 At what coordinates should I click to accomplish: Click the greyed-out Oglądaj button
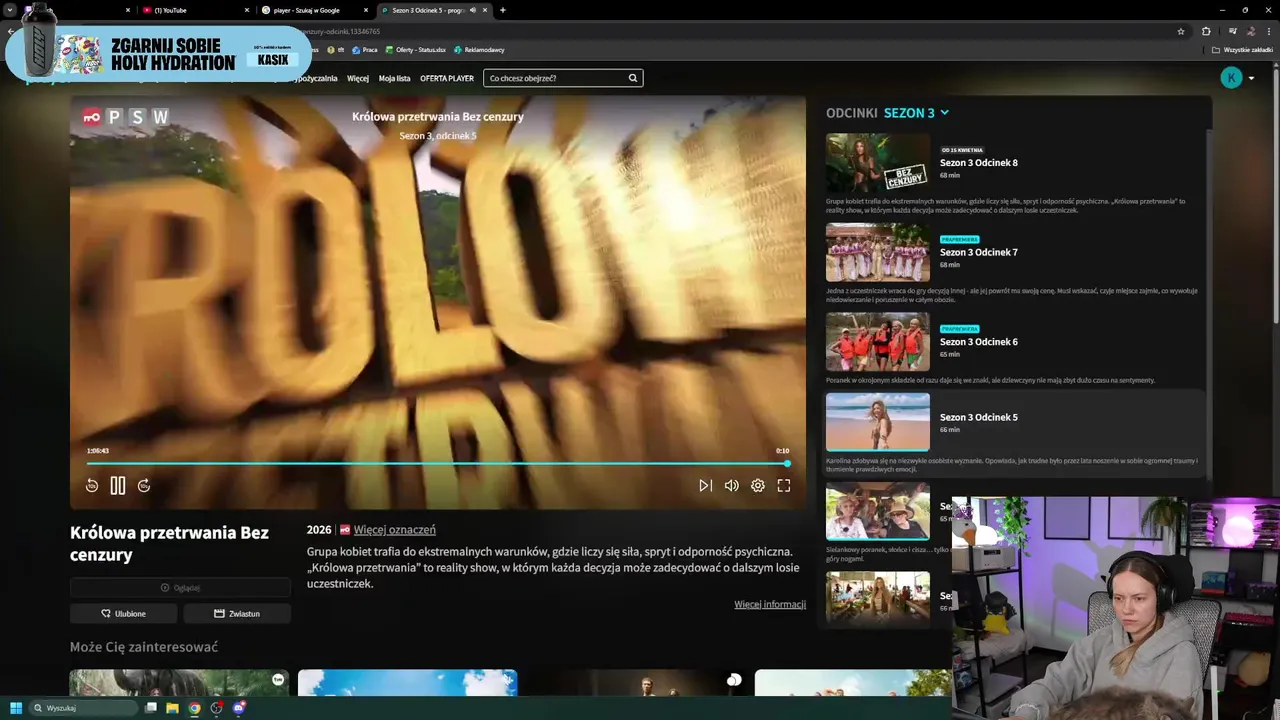(180, 588)
